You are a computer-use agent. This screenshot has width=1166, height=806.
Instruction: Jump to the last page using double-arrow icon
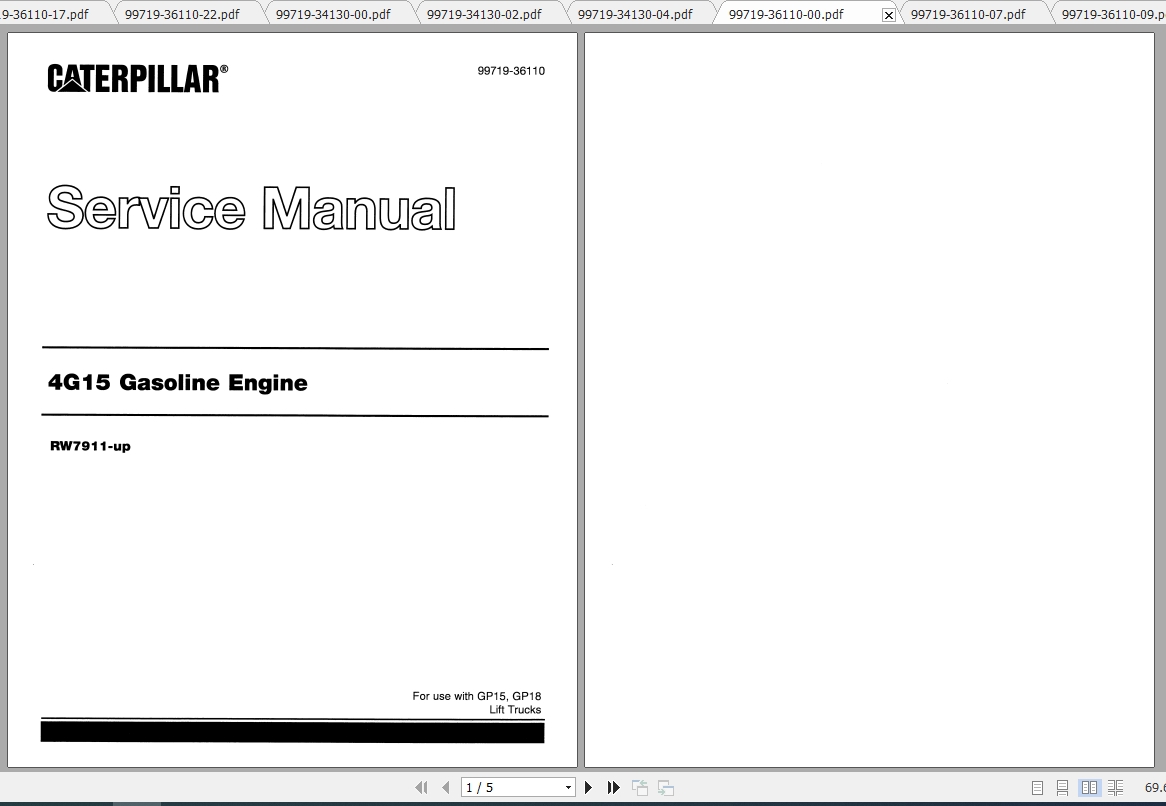pos(613,787)
